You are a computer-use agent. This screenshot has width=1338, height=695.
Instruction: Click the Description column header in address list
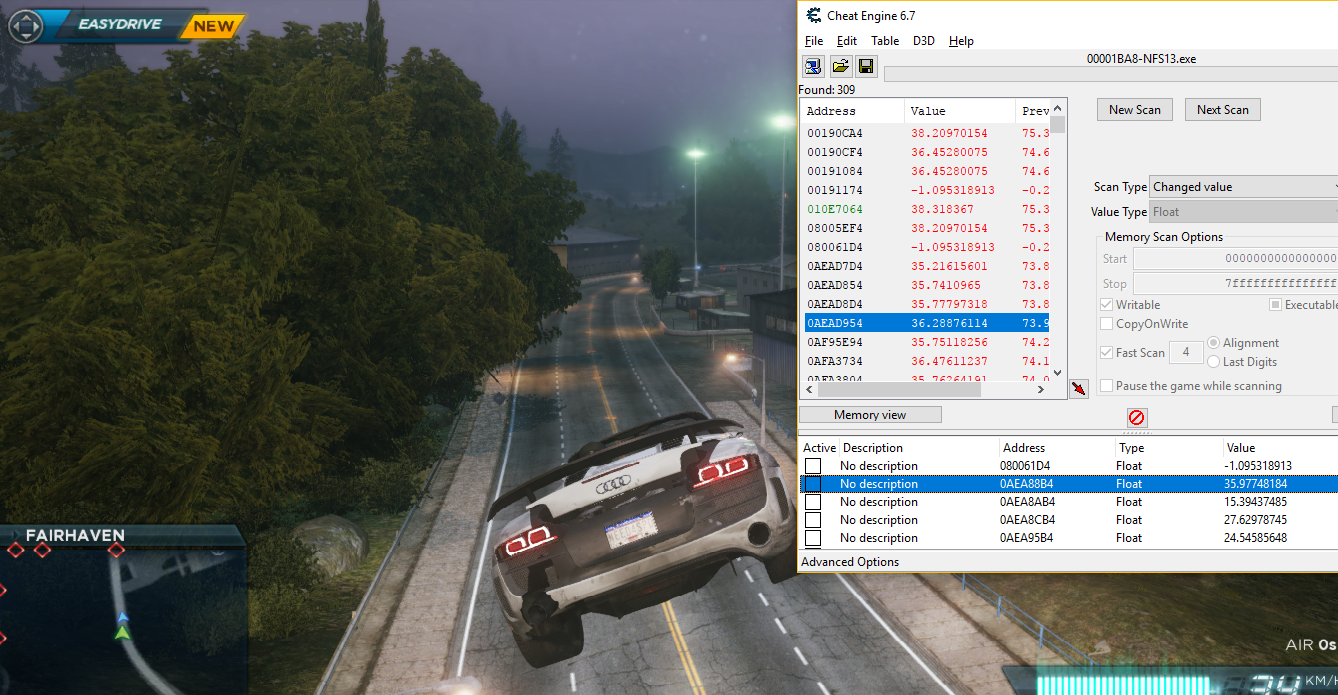coord(920,448)
